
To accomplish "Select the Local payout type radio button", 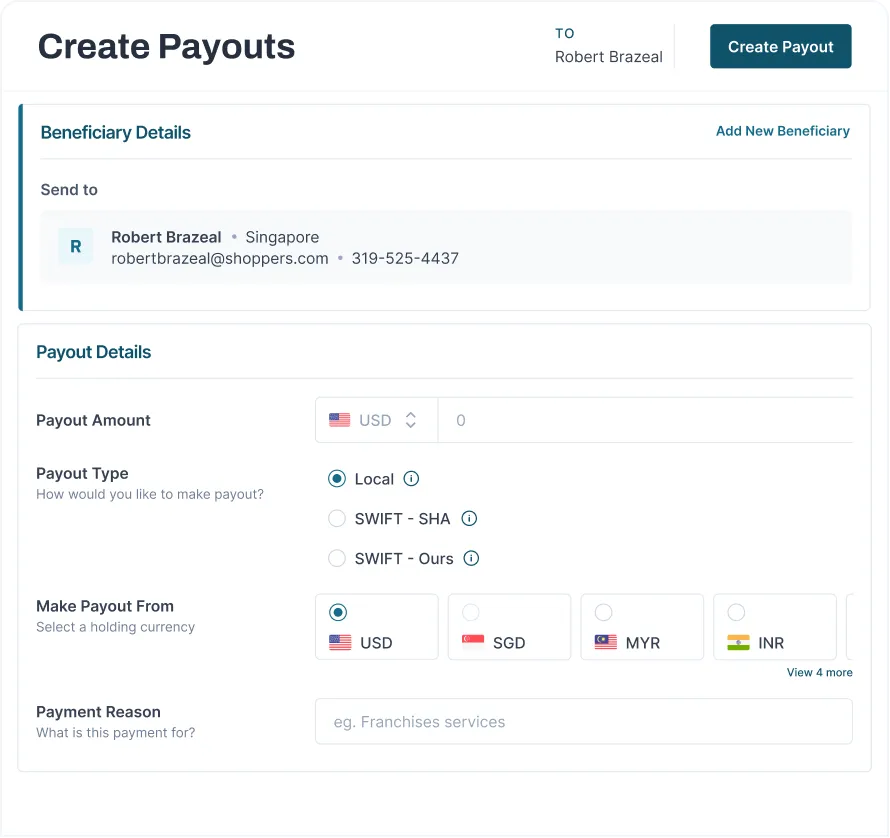I will coord(337,479).
